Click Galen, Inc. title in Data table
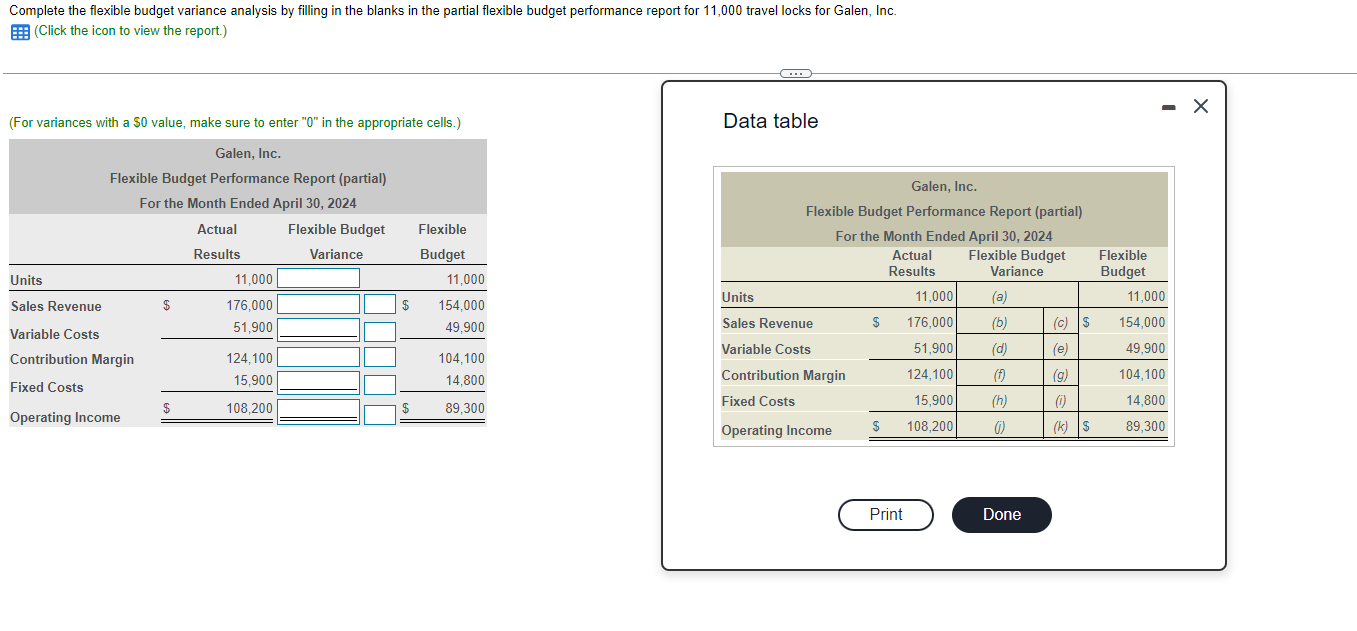1357x631 pixels. (944, 187)
